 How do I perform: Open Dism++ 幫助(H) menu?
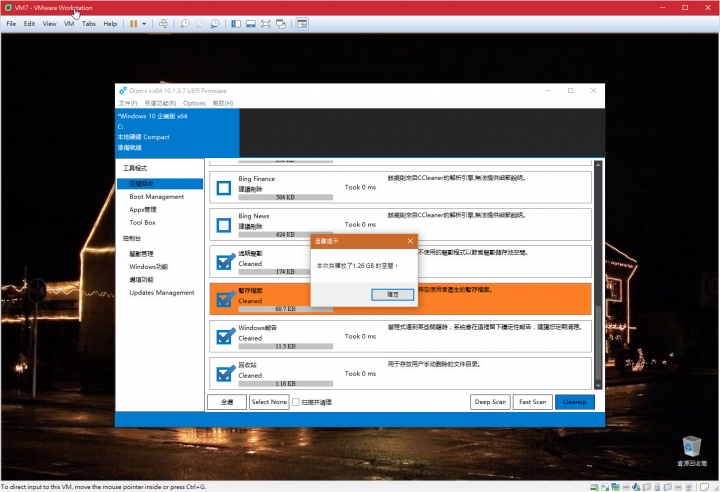pos(223,103)
